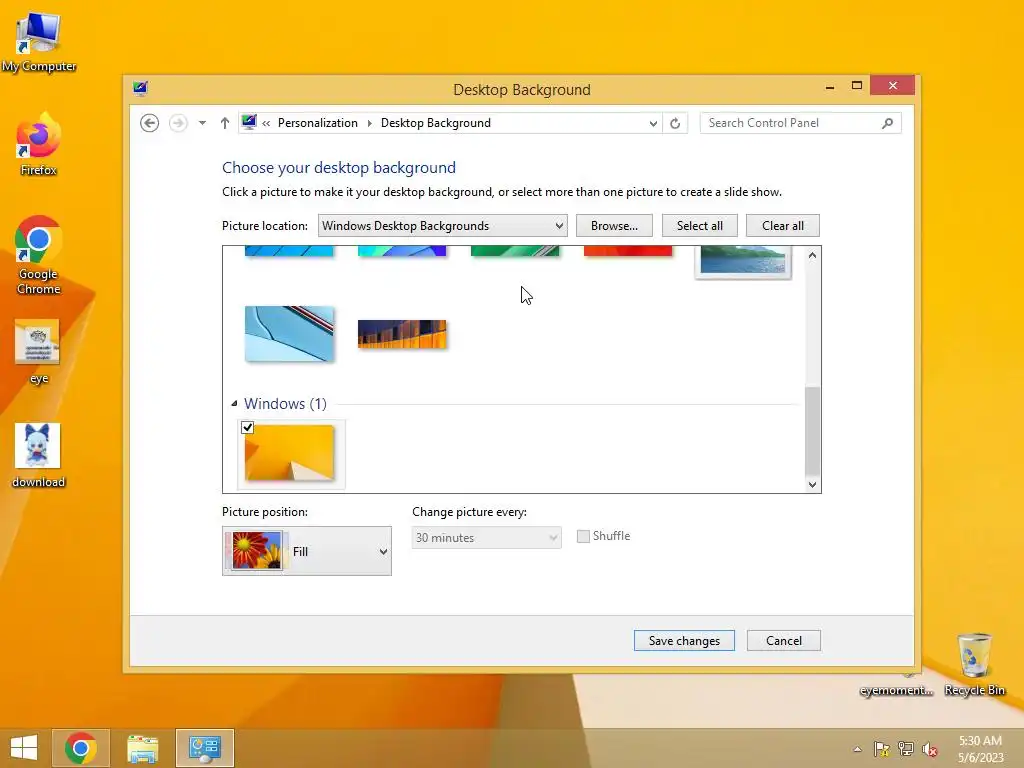Launch Firefox from the desktop
This screenshot has width=1024, height=768.
tap(39, 144)
